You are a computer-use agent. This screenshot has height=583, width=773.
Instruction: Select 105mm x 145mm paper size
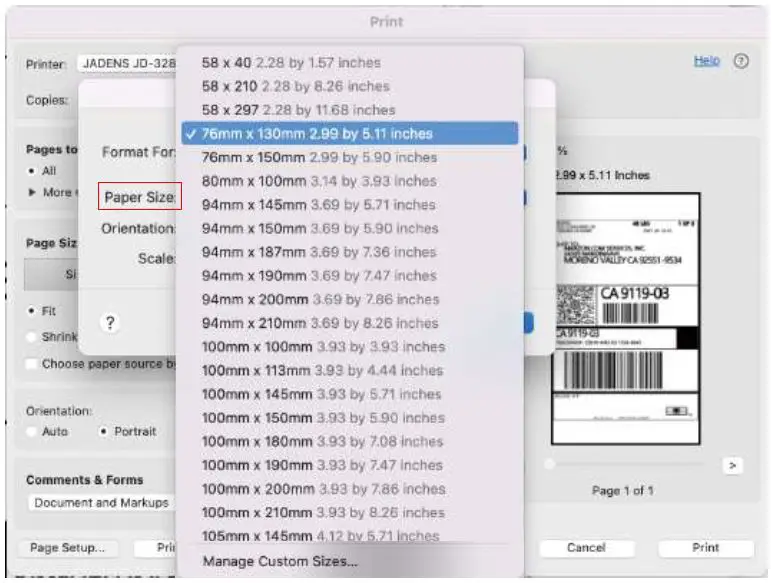(350, 535)
